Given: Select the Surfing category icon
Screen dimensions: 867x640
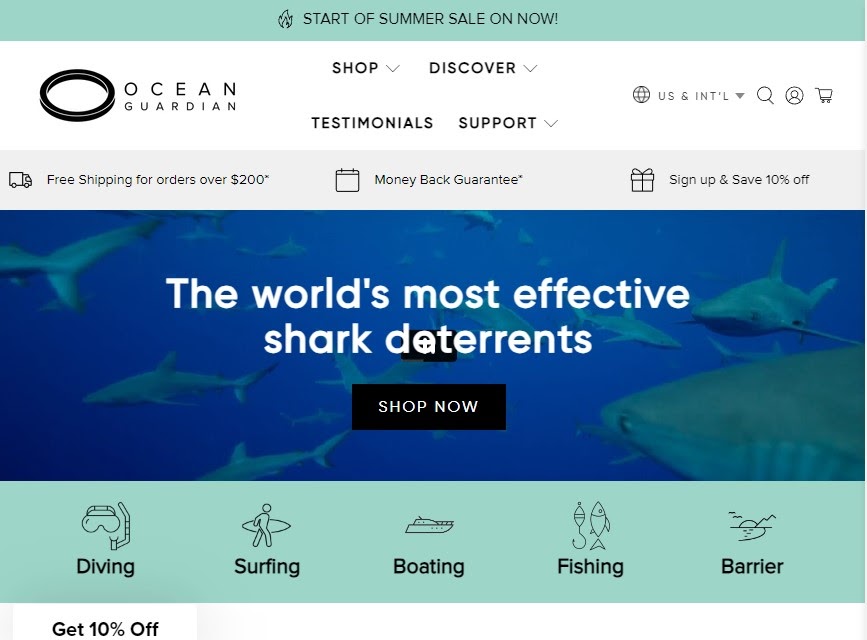Looking at the screenshot, I should click(267, 525).
